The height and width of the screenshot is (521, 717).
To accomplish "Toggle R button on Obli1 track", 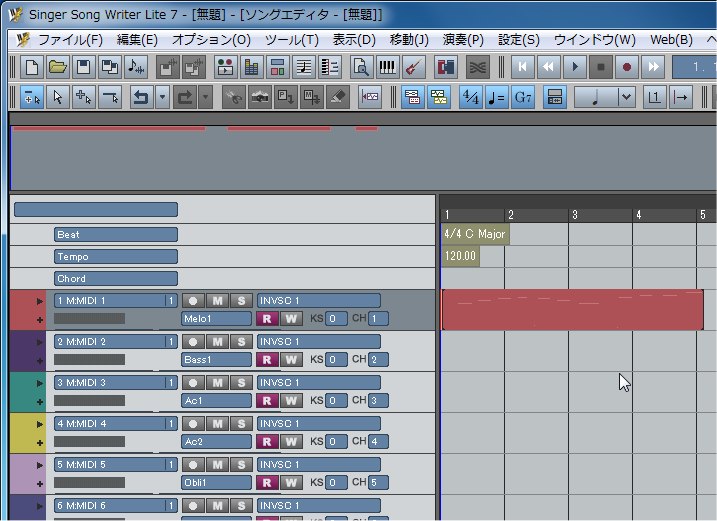I will (267, 483).
